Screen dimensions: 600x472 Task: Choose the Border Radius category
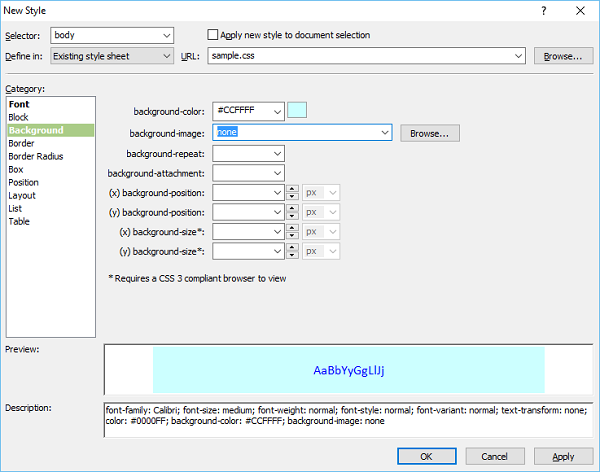(36, 156)
